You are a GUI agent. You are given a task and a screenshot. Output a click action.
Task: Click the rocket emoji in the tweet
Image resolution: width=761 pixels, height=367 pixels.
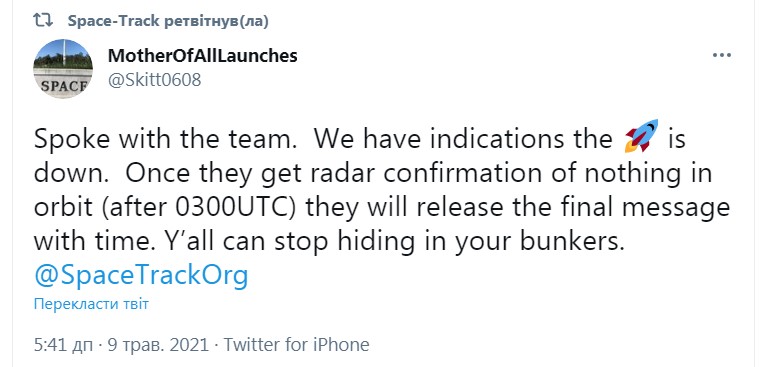pos(642,135)
